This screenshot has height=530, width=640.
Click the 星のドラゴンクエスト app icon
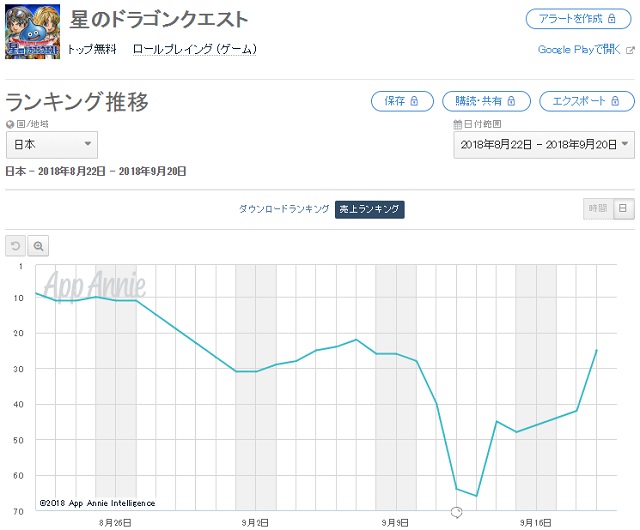pos(32,30)
